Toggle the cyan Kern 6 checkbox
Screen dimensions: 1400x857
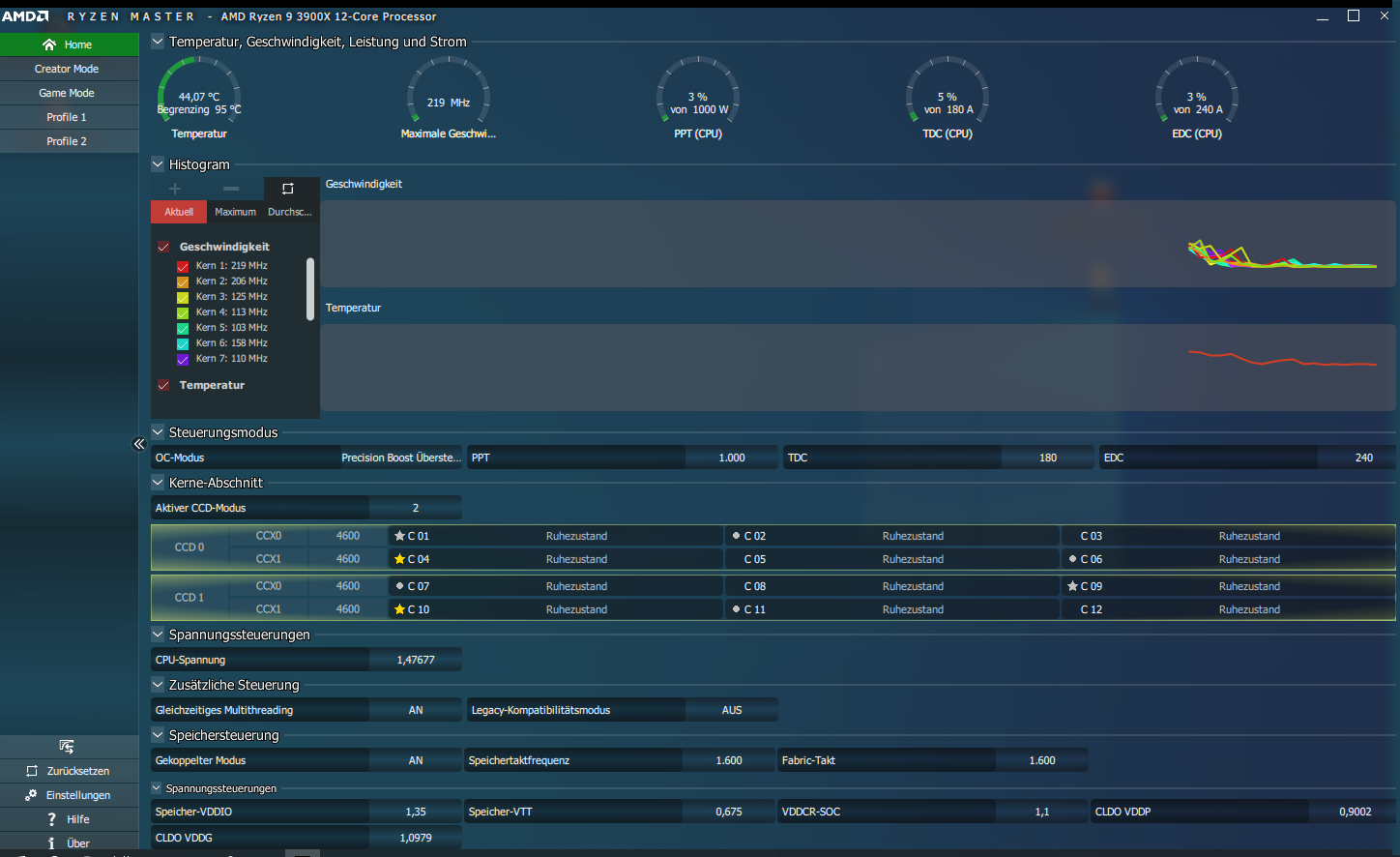[x=183, y=343]
